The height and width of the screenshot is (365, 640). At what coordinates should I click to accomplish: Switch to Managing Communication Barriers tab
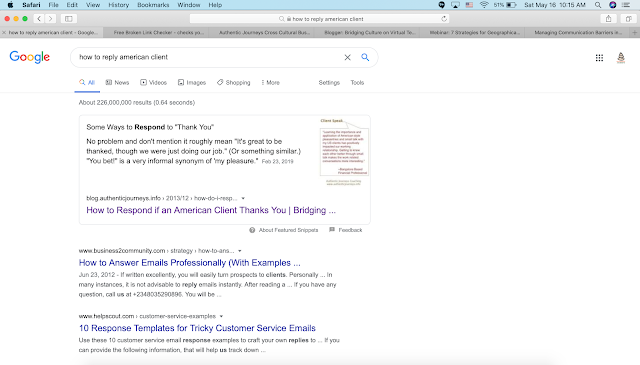[x=578, y=33]
